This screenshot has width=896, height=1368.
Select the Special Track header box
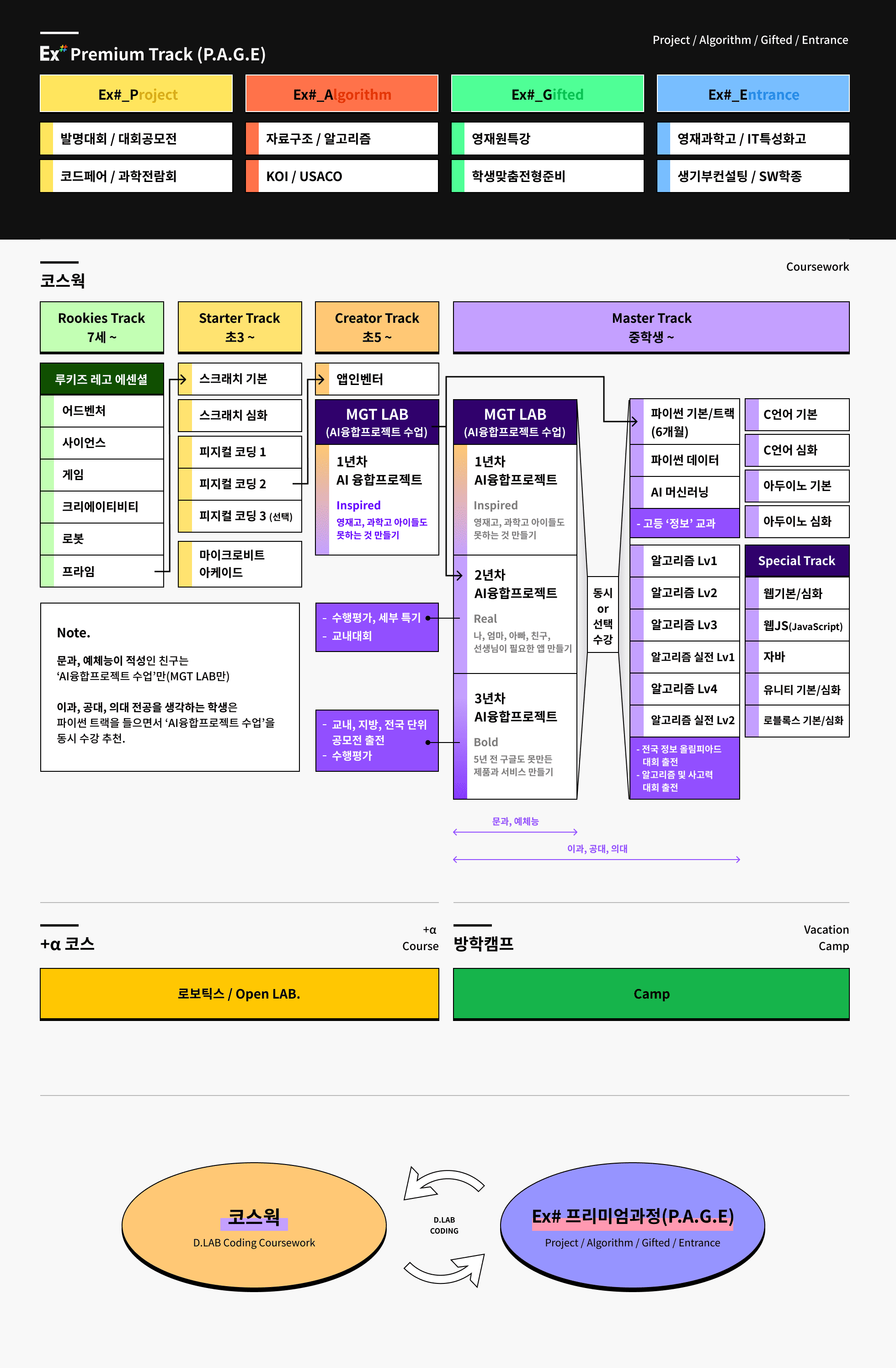[797, 561]
